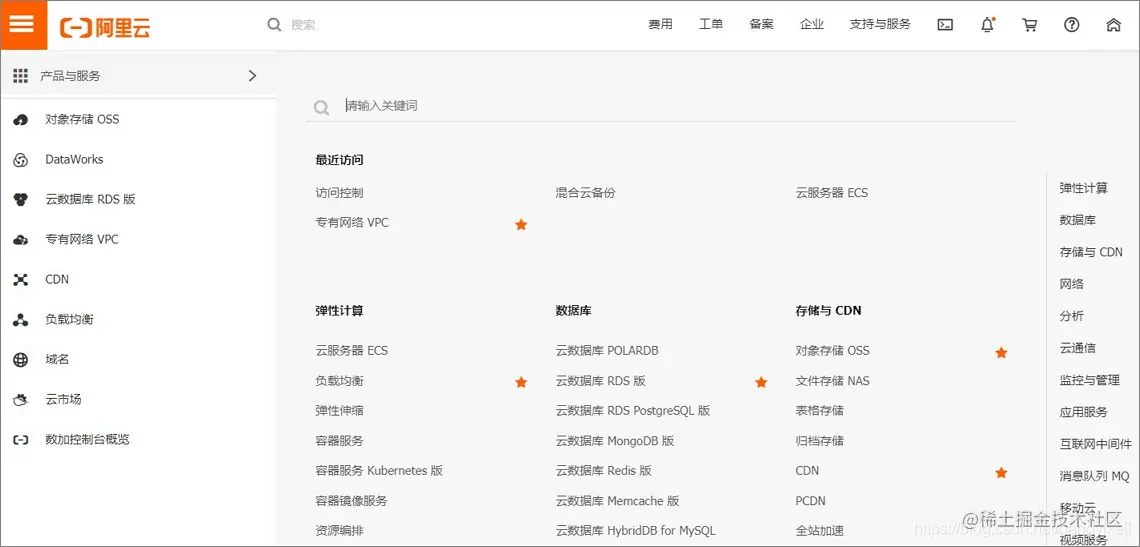This screenshot has width=1140, height=547.
Task: Open 云数据库 Memcache 版
Action: (x=617, y=500)
